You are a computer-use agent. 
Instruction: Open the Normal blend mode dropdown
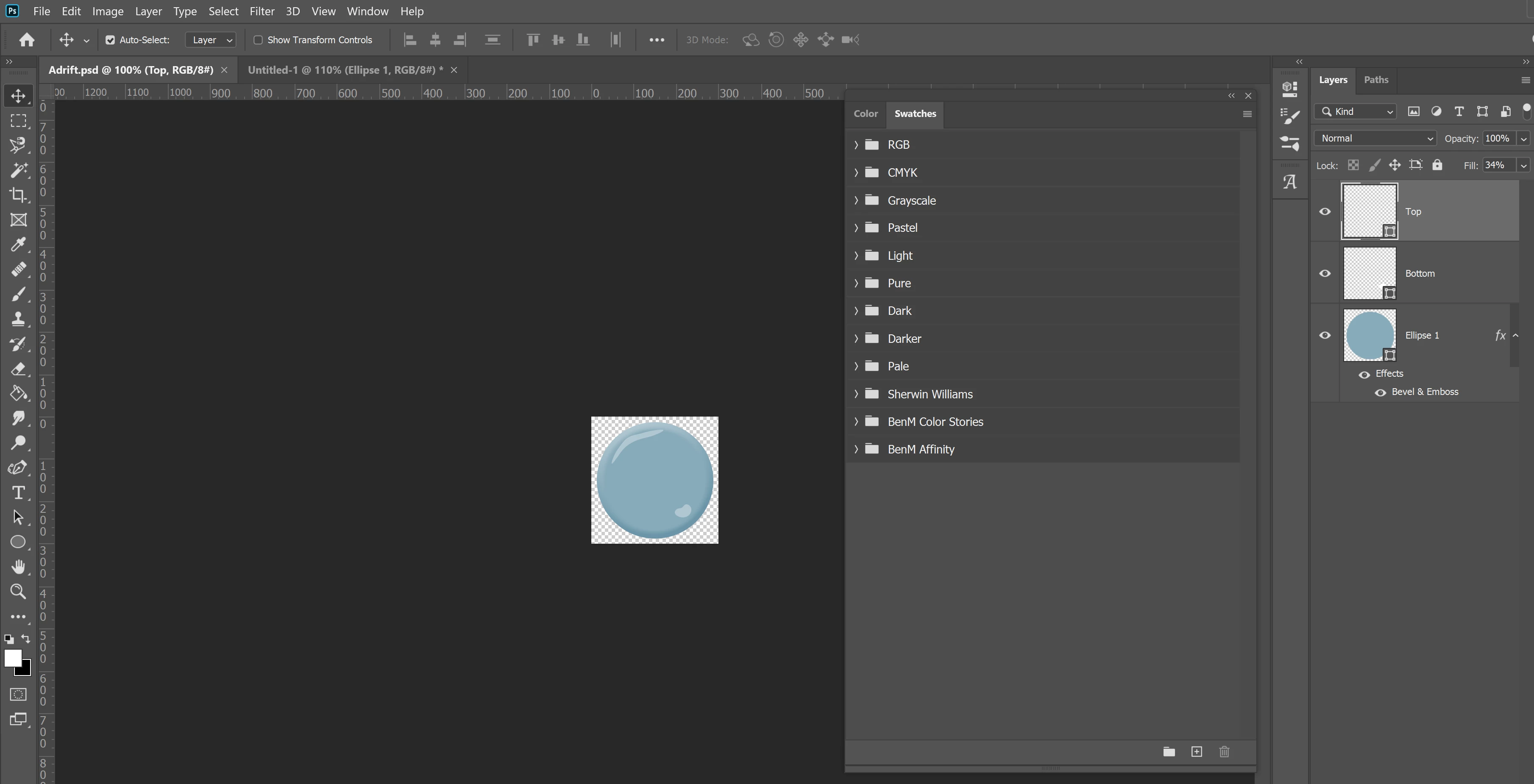pos(1375,139)
